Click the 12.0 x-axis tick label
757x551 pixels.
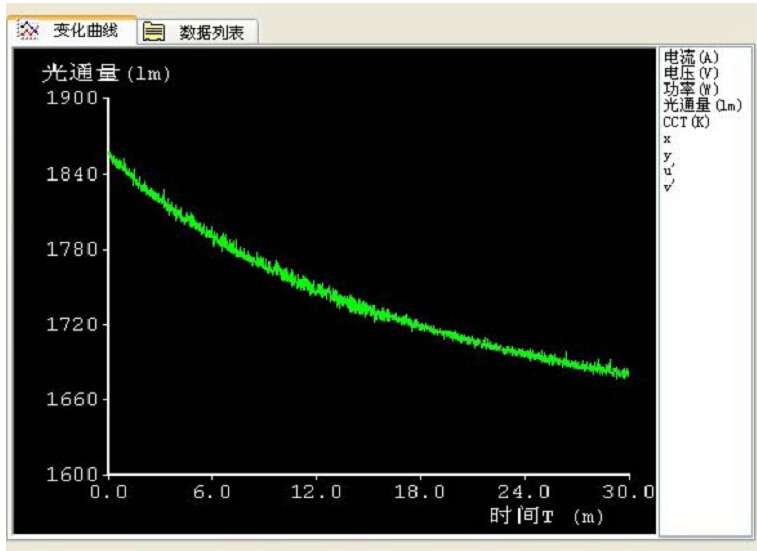pyautogui.click(x=316, y=493)
